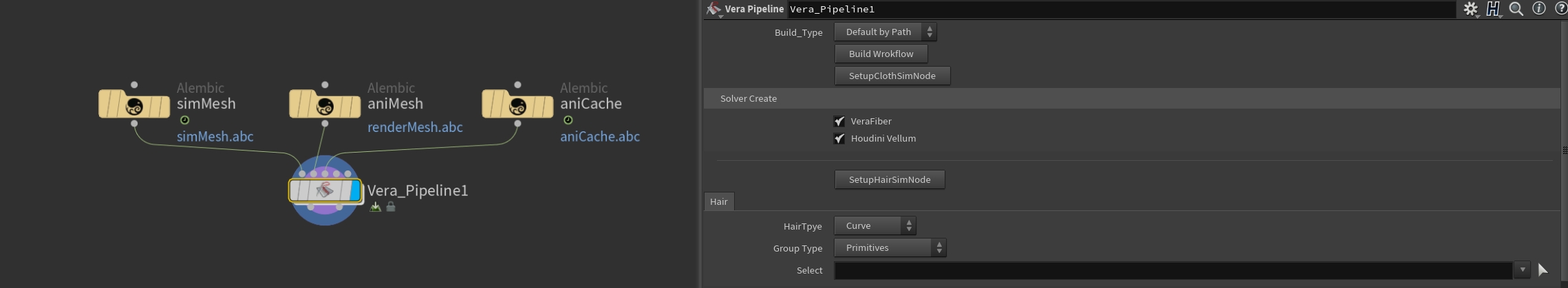Click the simMesh.abc file label
The height and width of the screenshot is (288, 1568).
click(215, 136)
